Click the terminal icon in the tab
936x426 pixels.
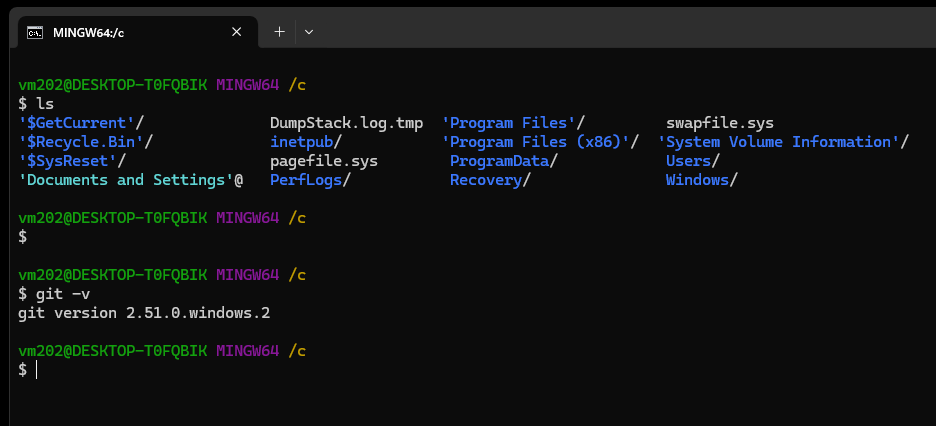coord(34,32)
